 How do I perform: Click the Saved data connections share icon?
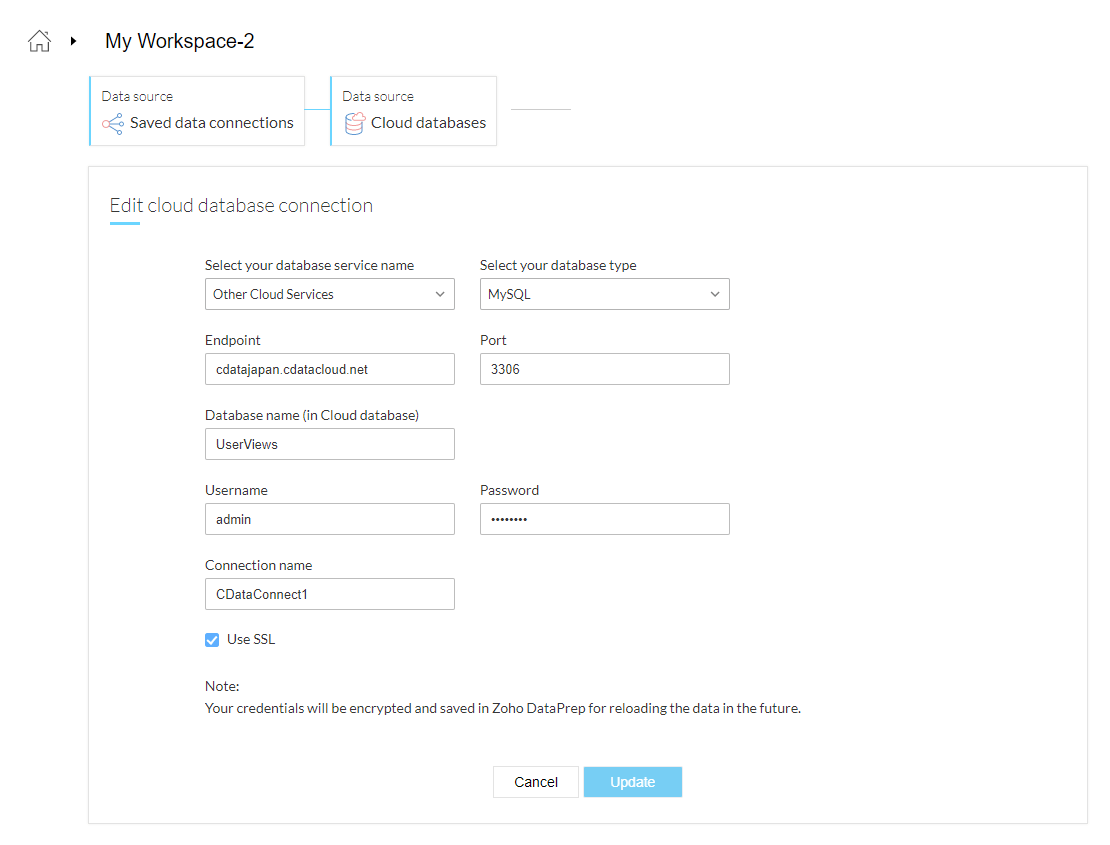(113, 123)
